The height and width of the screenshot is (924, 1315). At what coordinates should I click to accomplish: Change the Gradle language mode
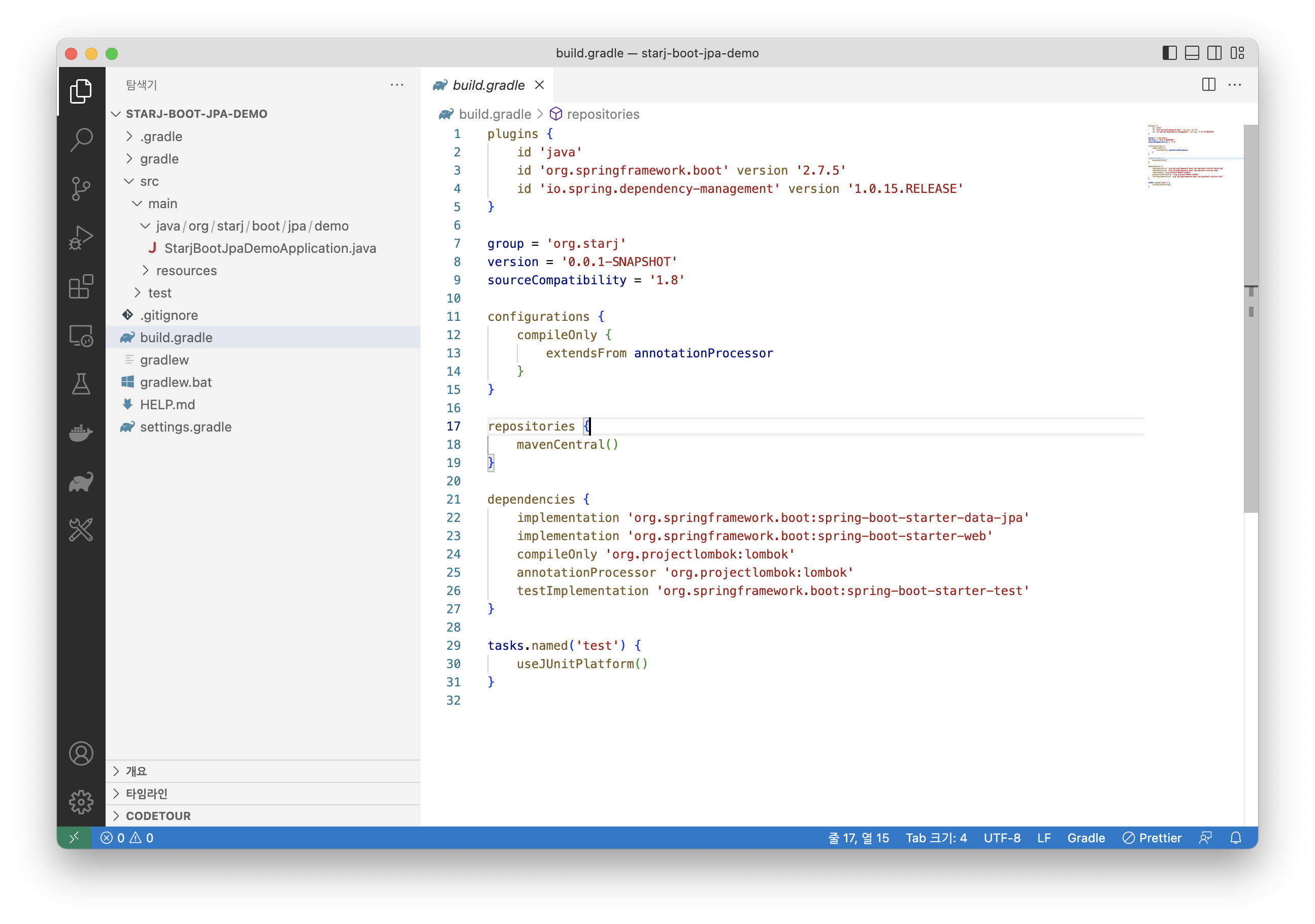1086,838
